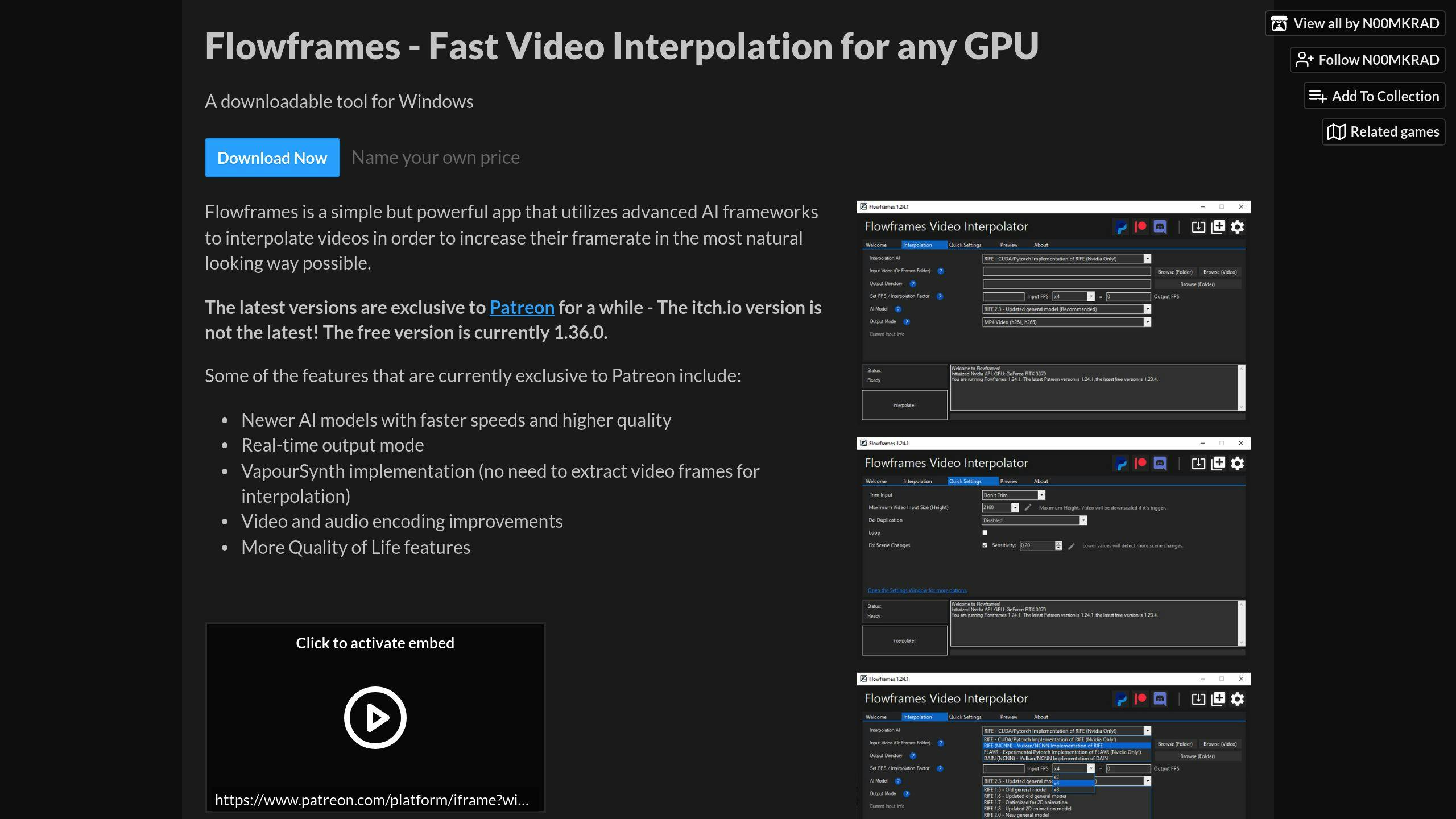This screenshot has height=819, width=1456.
Task: Open Related games
Action: pyautogui.click(x=1383, y=132)
